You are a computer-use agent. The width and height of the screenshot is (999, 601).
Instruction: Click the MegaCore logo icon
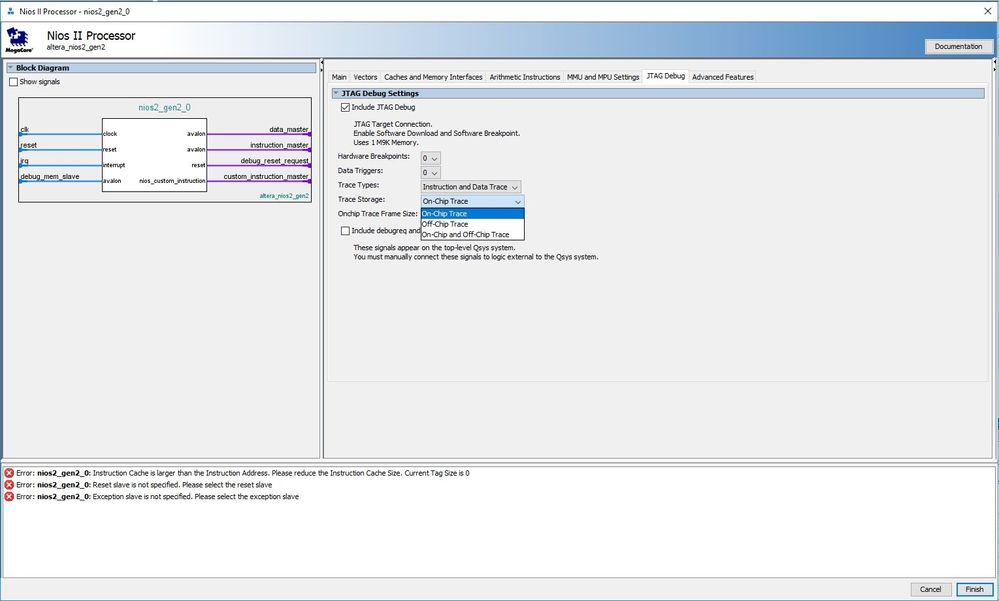[19, 40]
